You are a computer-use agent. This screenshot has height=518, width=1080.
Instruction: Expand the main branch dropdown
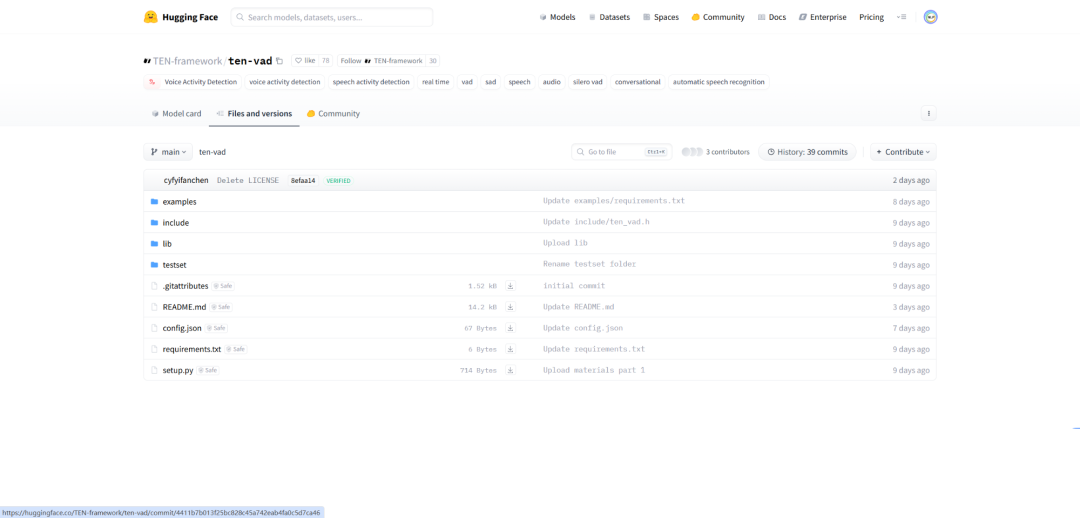point(168,152)
